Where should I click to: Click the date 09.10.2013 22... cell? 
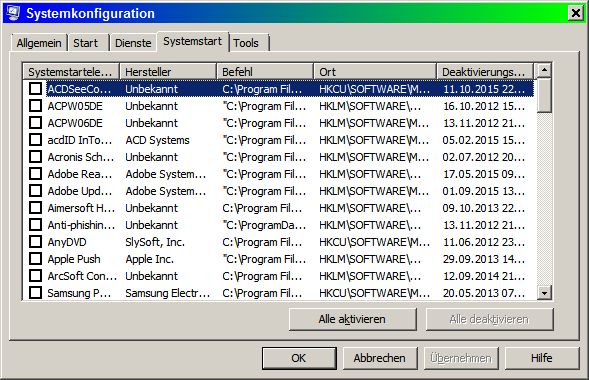click(x=484, y=208)
